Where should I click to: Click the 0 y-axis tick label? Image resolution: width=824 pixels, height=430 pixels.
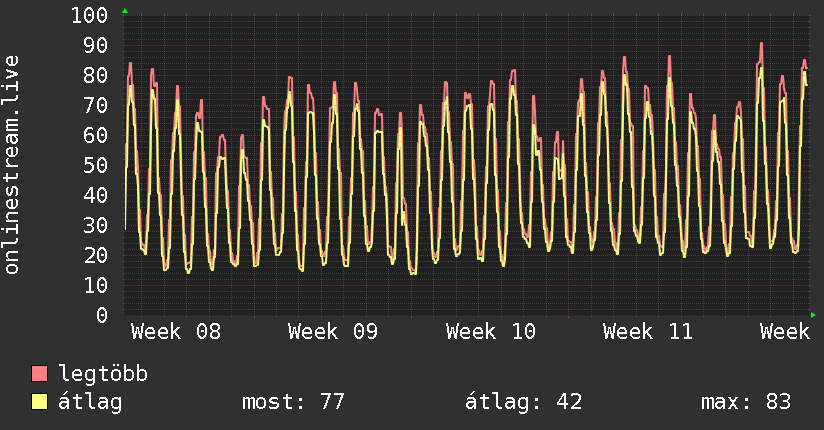coord(102,315)
